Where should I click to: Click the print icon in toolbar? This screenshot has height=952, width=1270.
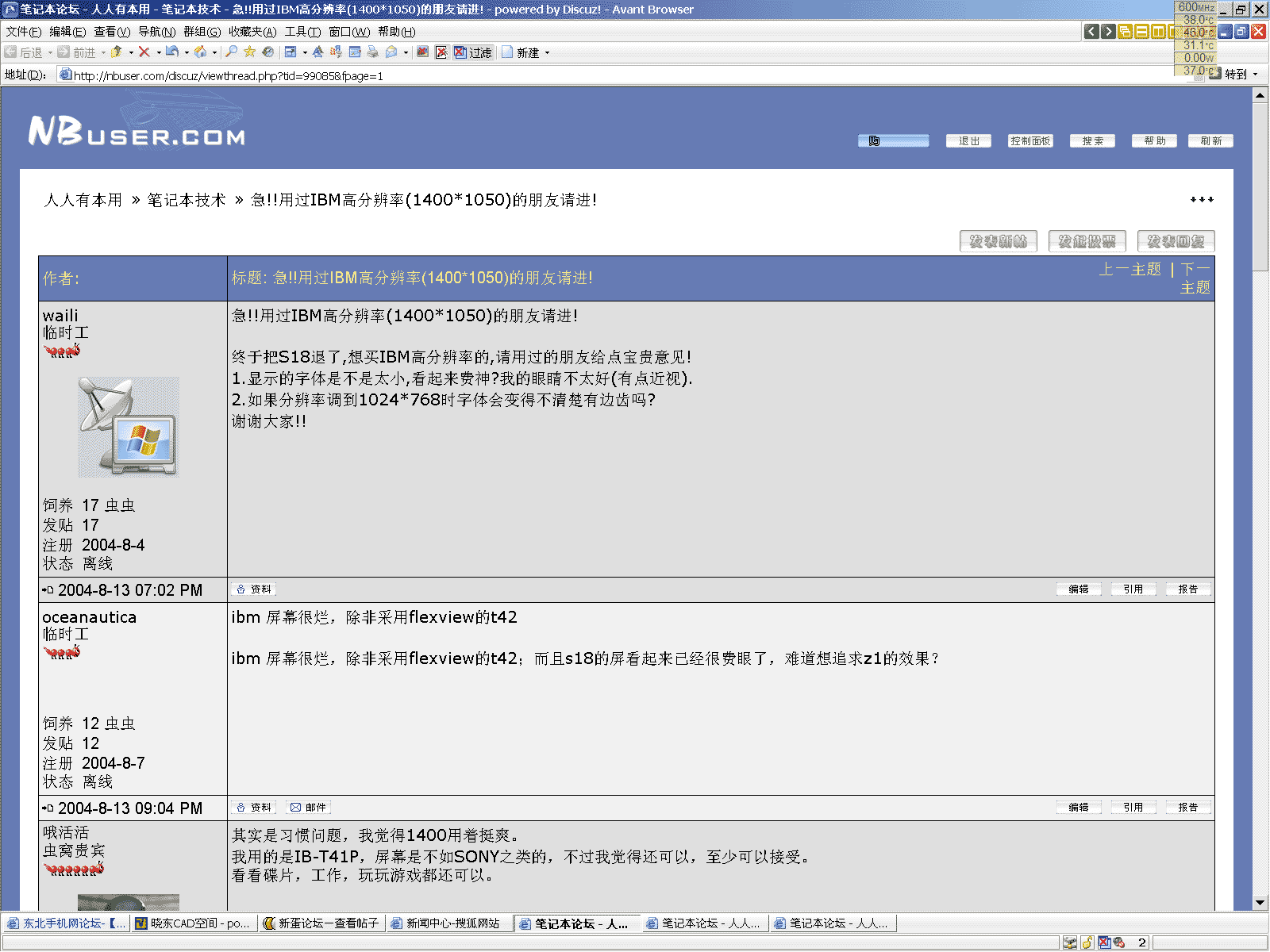pyautogui.click(x=372, y=52)
